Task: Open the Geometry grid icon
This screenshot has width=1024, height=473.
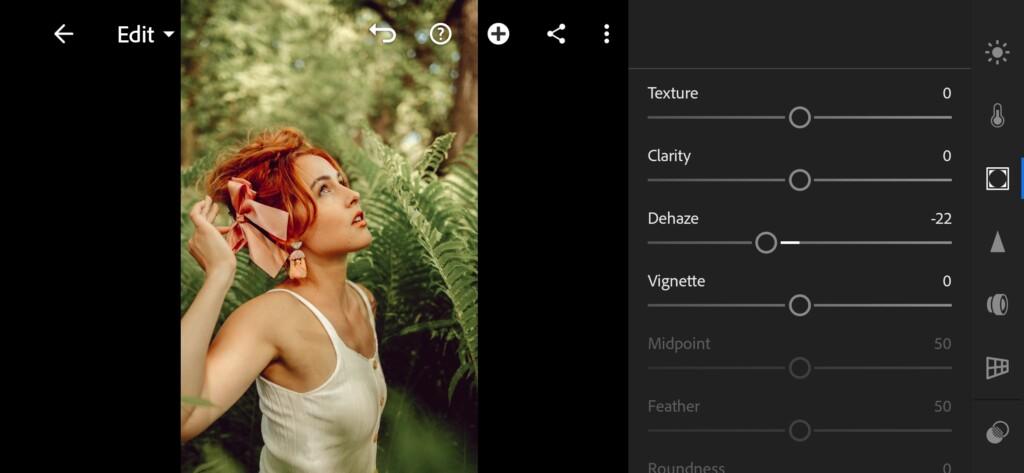Action: point(997,367)
